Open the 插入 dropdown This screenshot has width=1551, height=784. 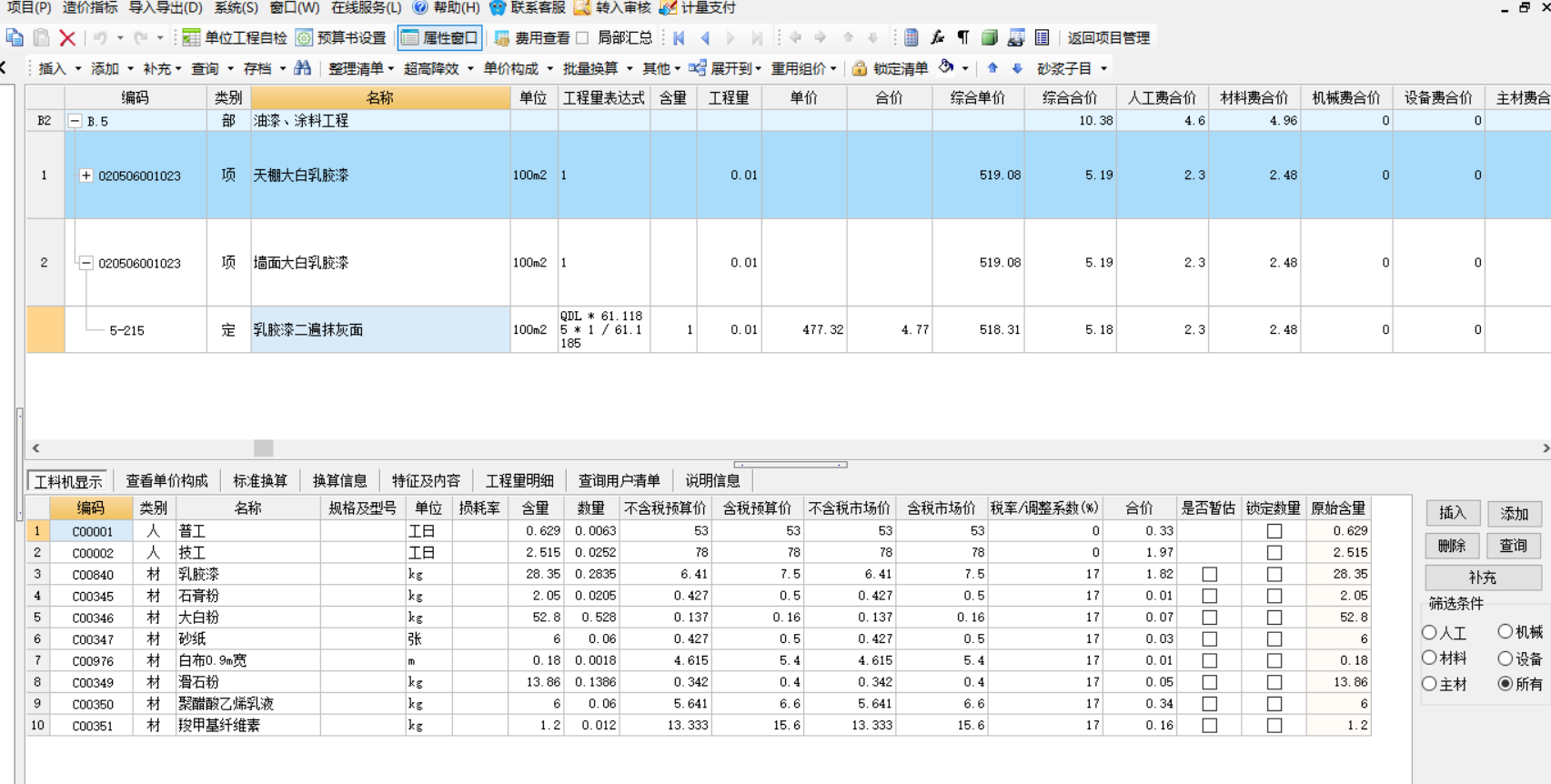pos(59,68)
